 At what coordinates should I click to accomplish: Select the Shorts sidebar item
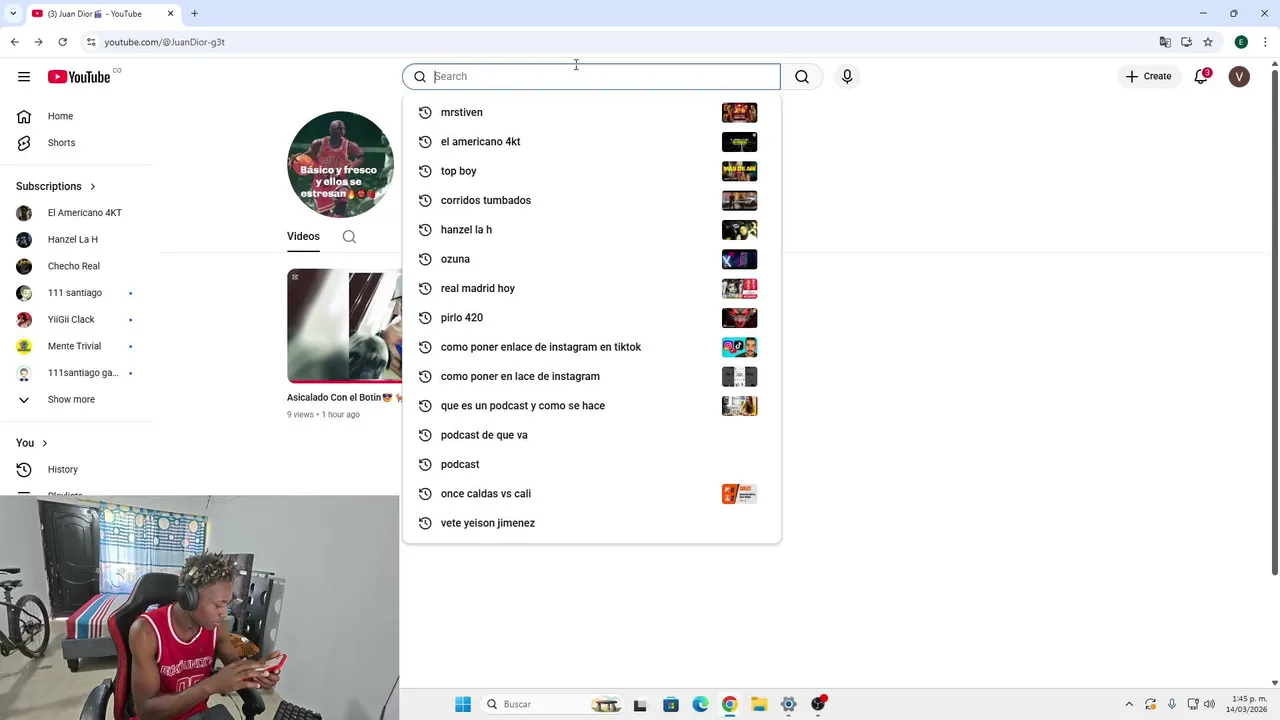point(77,143)
